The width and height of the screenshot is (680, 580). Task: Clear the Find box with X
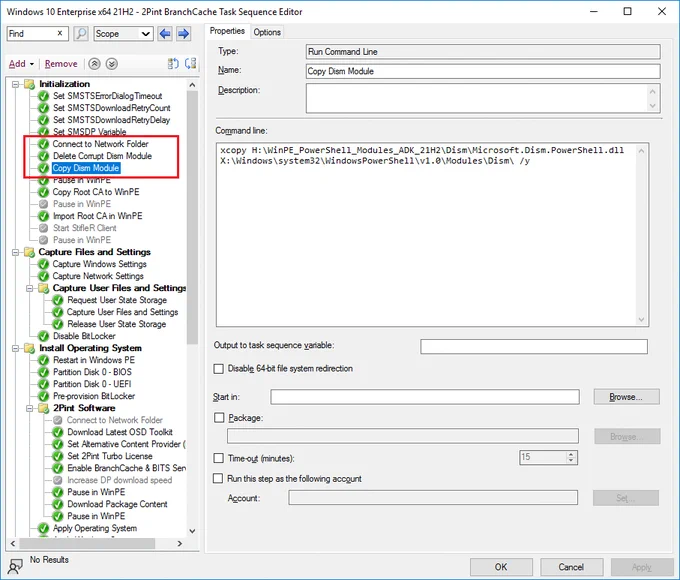[60, 33]
